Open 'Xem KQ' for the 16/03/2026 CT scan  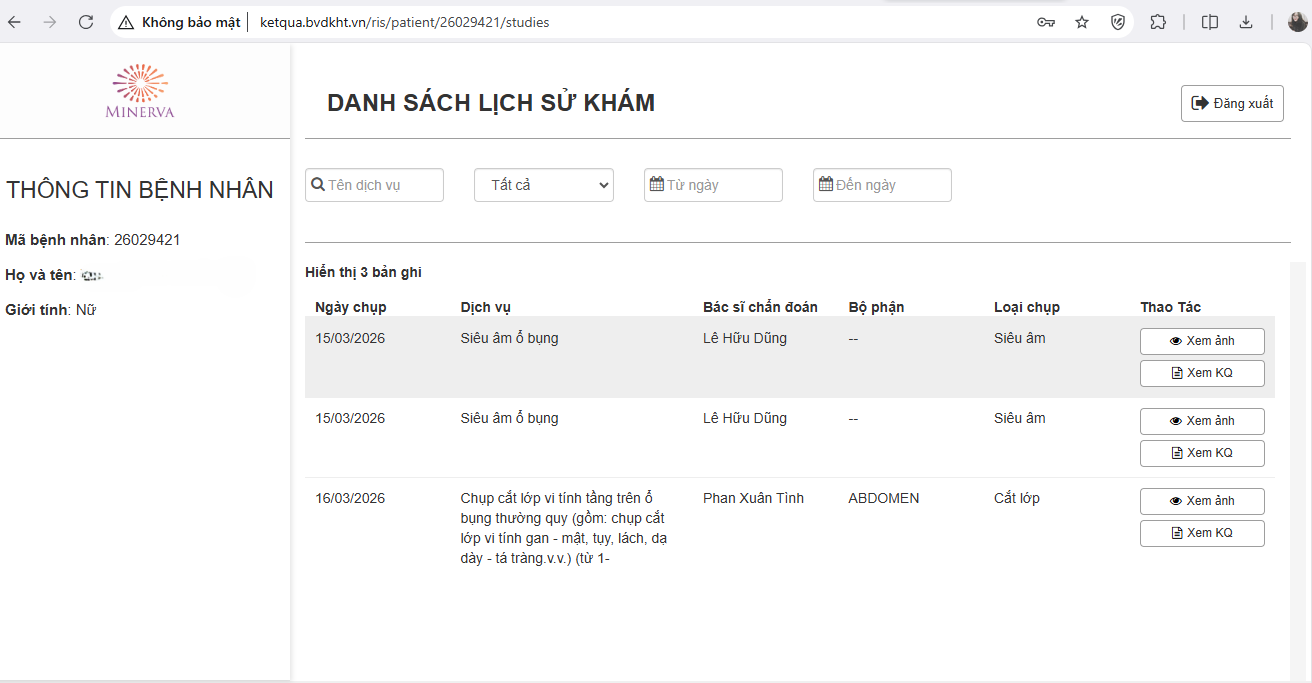point(1202,533)
